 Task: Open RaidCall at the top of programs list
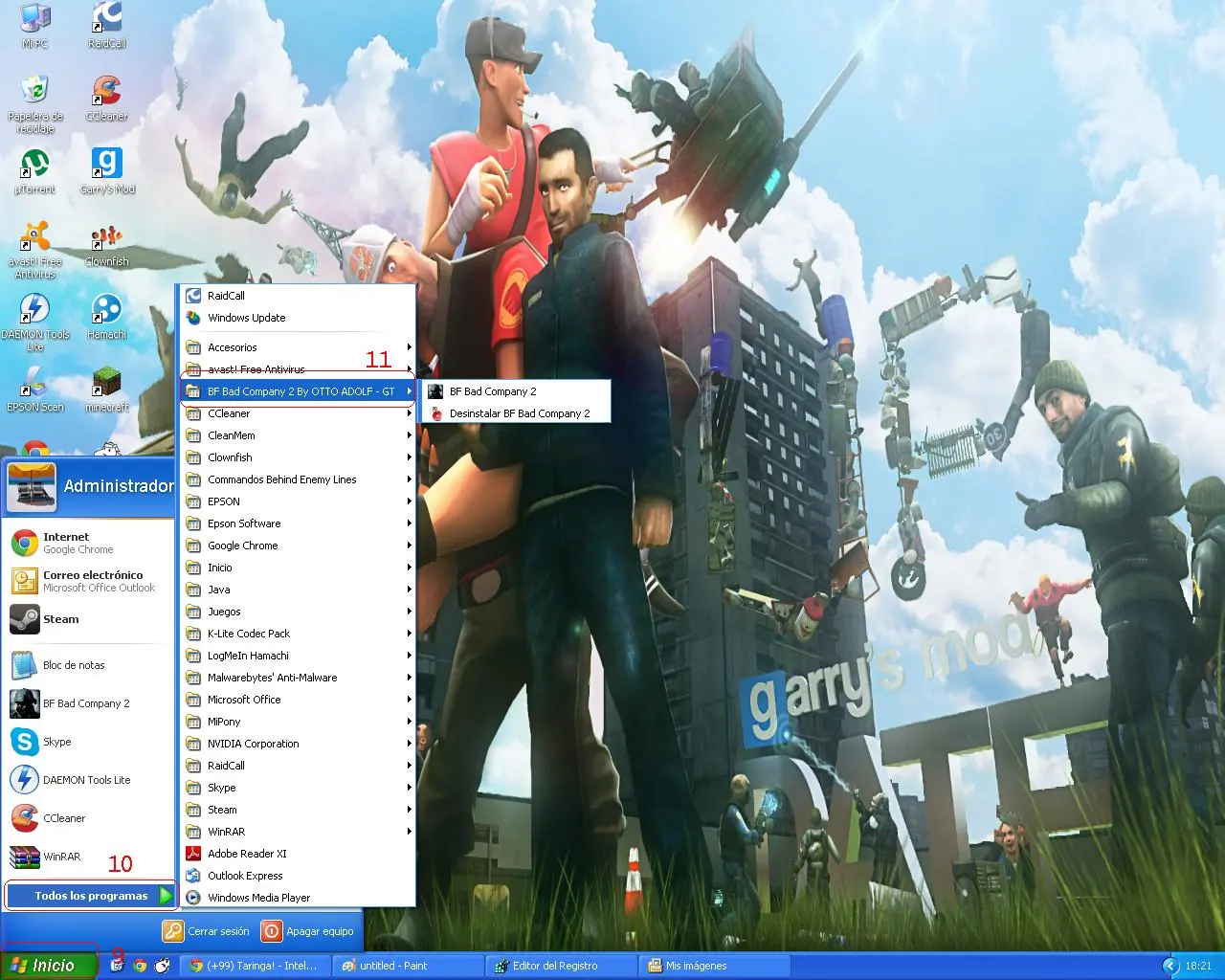[298, 296]
